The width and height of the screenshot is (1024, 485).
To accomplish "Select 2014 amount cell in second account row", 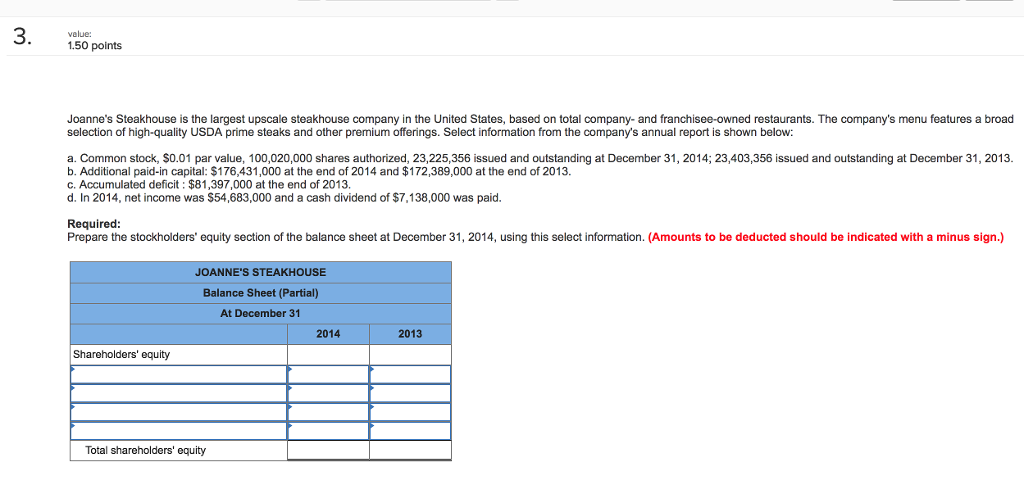I will point(328,393).
